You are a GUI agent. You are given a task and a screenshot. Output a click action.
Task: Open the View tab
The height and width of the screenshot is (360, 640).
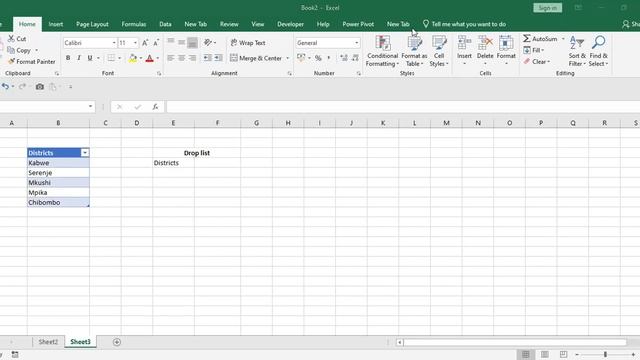pos(258,24)
